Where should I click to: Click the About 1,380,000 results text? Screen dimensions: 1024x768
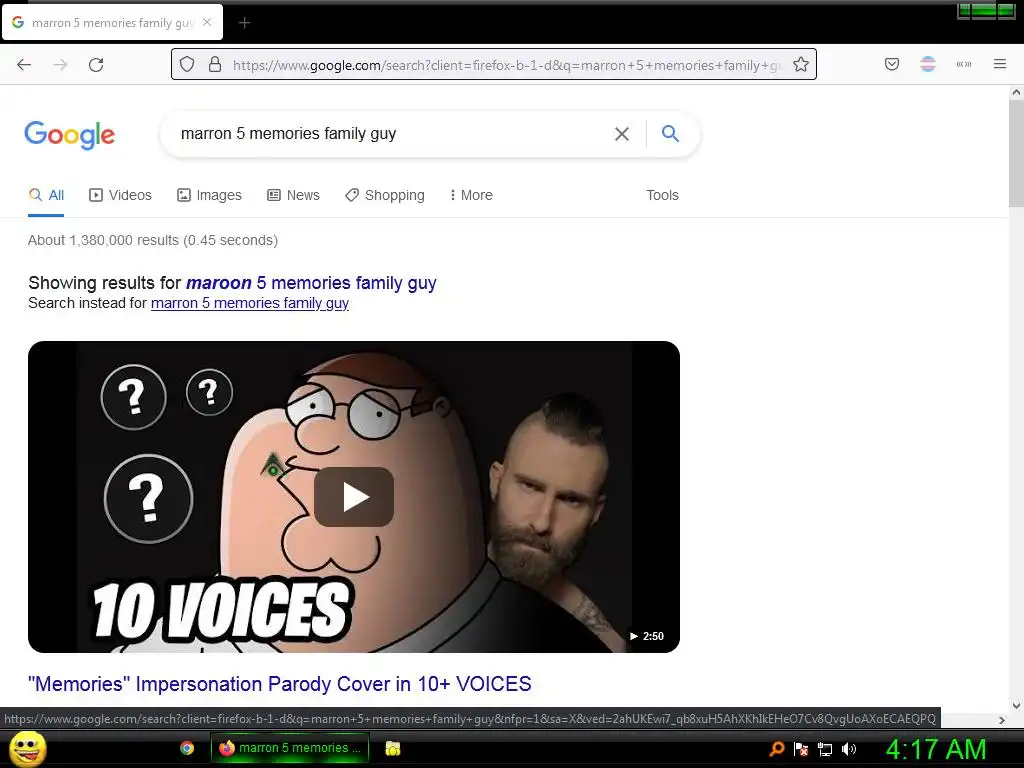coord(153,240)
